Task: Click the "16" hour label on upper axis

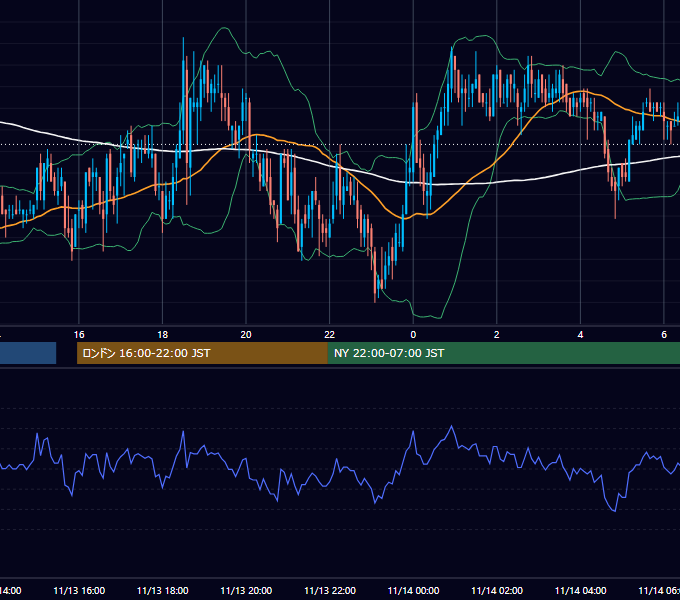Action: pyautogui.click(x=79, y=335)
